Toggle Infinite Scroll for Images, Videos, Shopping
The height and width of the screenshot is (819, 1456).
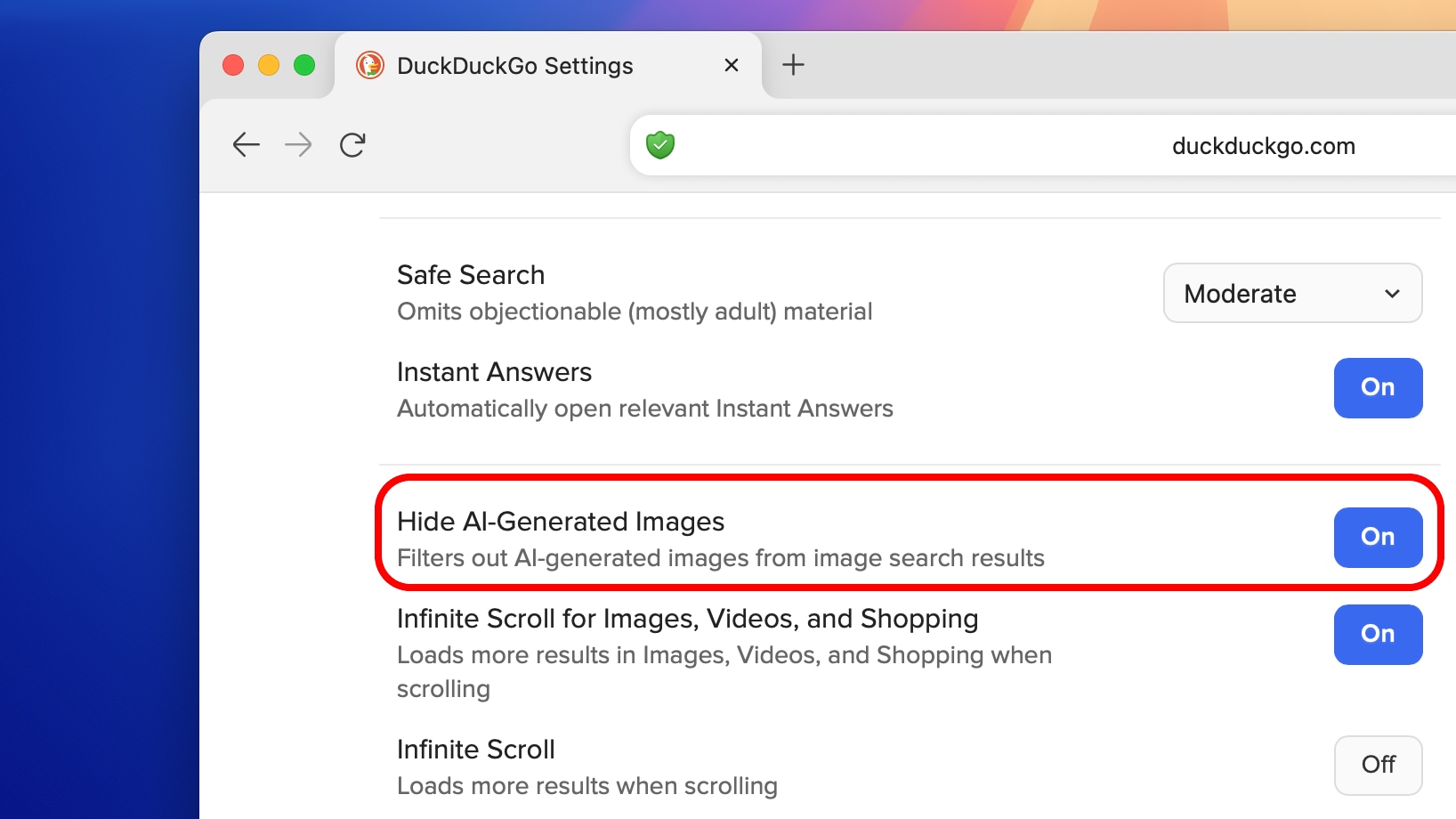click(1378, 634)
